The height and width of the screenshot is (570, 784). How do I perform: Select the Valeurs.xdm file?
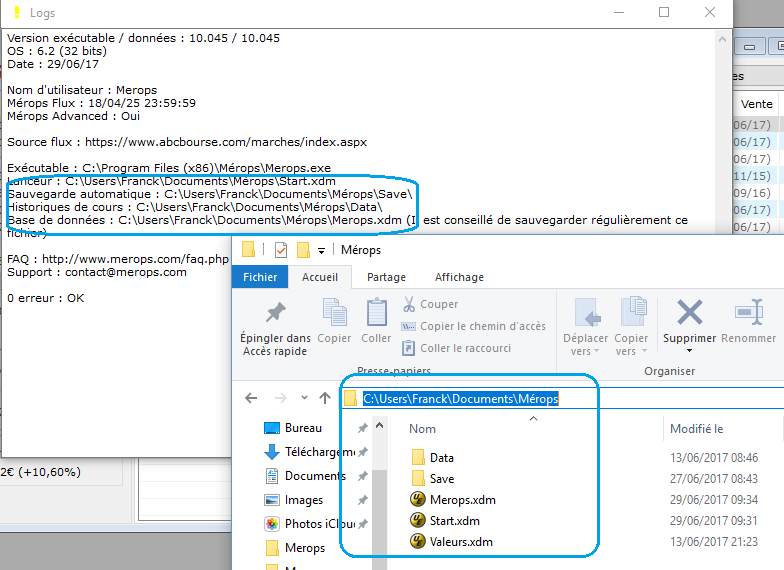pos(451,542)
